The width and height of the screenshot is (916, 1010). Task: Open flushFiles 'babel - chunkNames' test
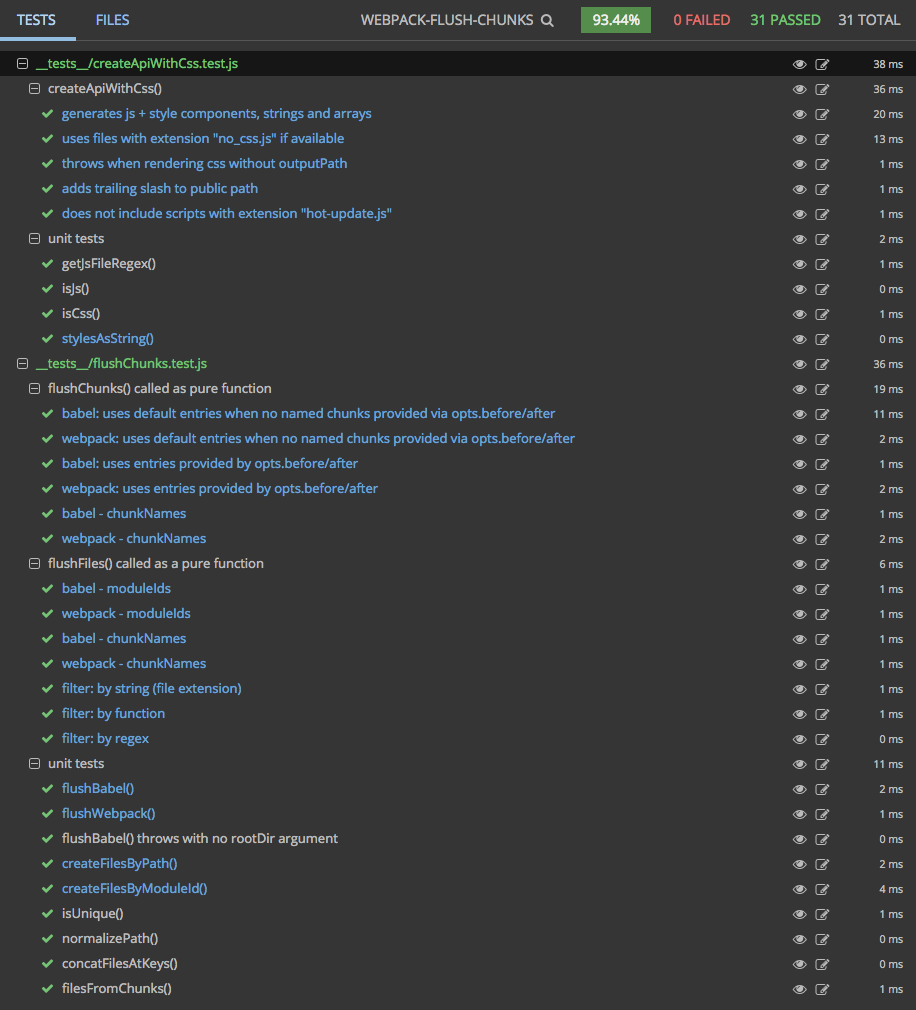click(124, 638)
